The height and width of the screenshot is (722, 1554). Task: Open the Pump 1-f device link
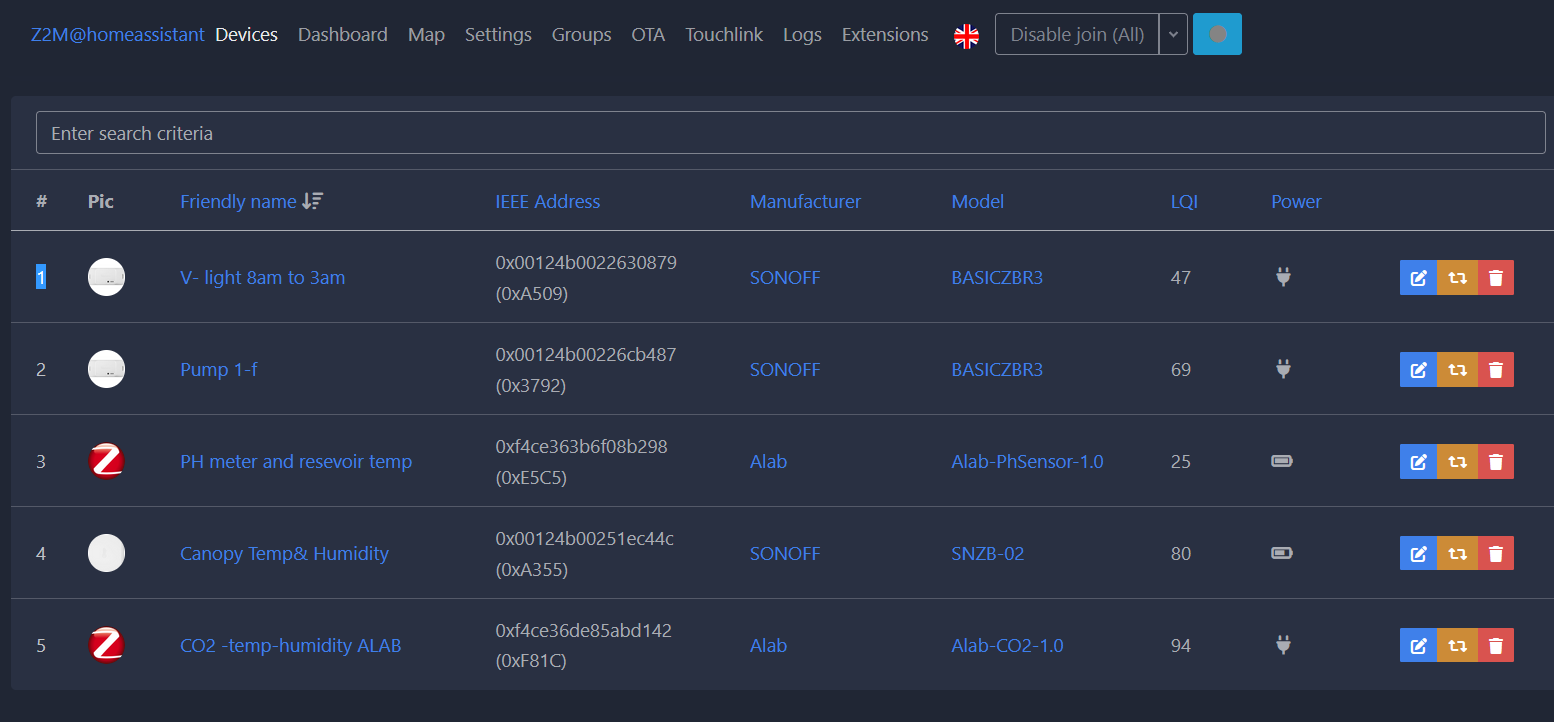tap(219, 370)
